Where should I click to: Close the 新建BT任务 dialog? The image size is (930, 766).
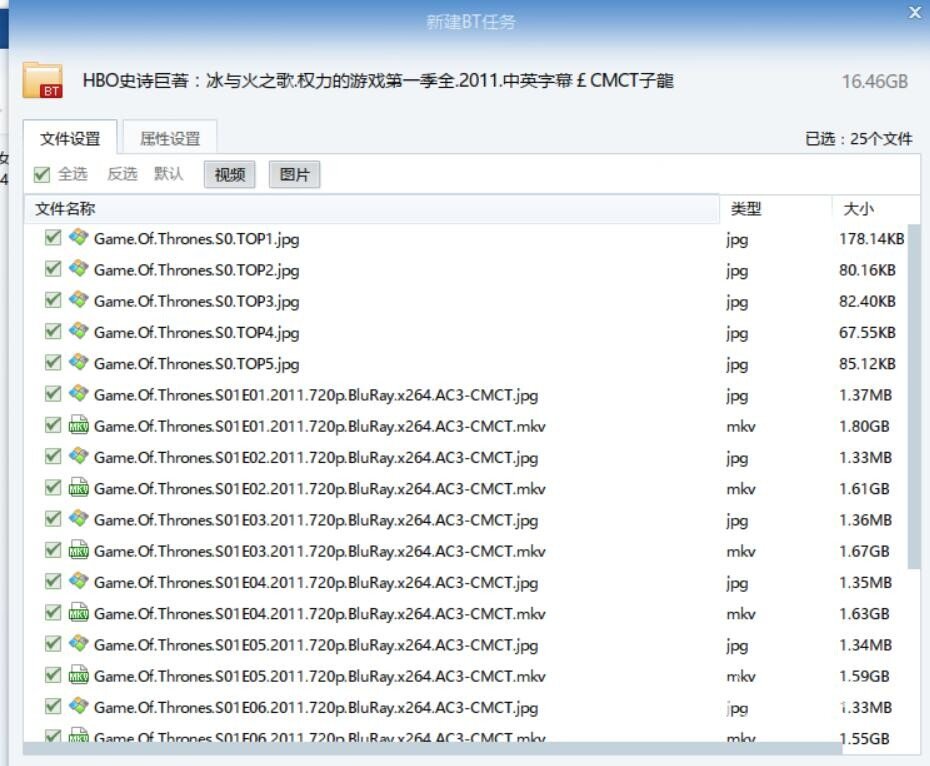[915, 12]
